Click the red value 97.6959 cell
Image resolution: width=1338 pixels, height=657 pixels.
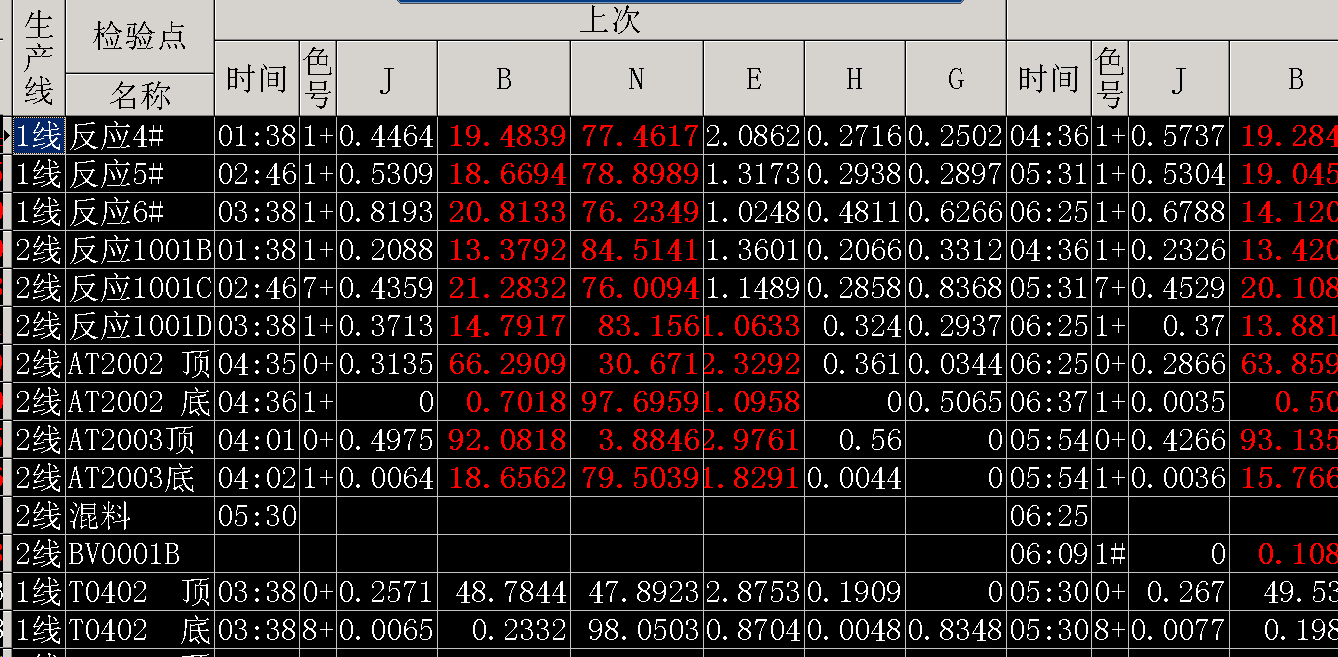[x=636, y=402]
